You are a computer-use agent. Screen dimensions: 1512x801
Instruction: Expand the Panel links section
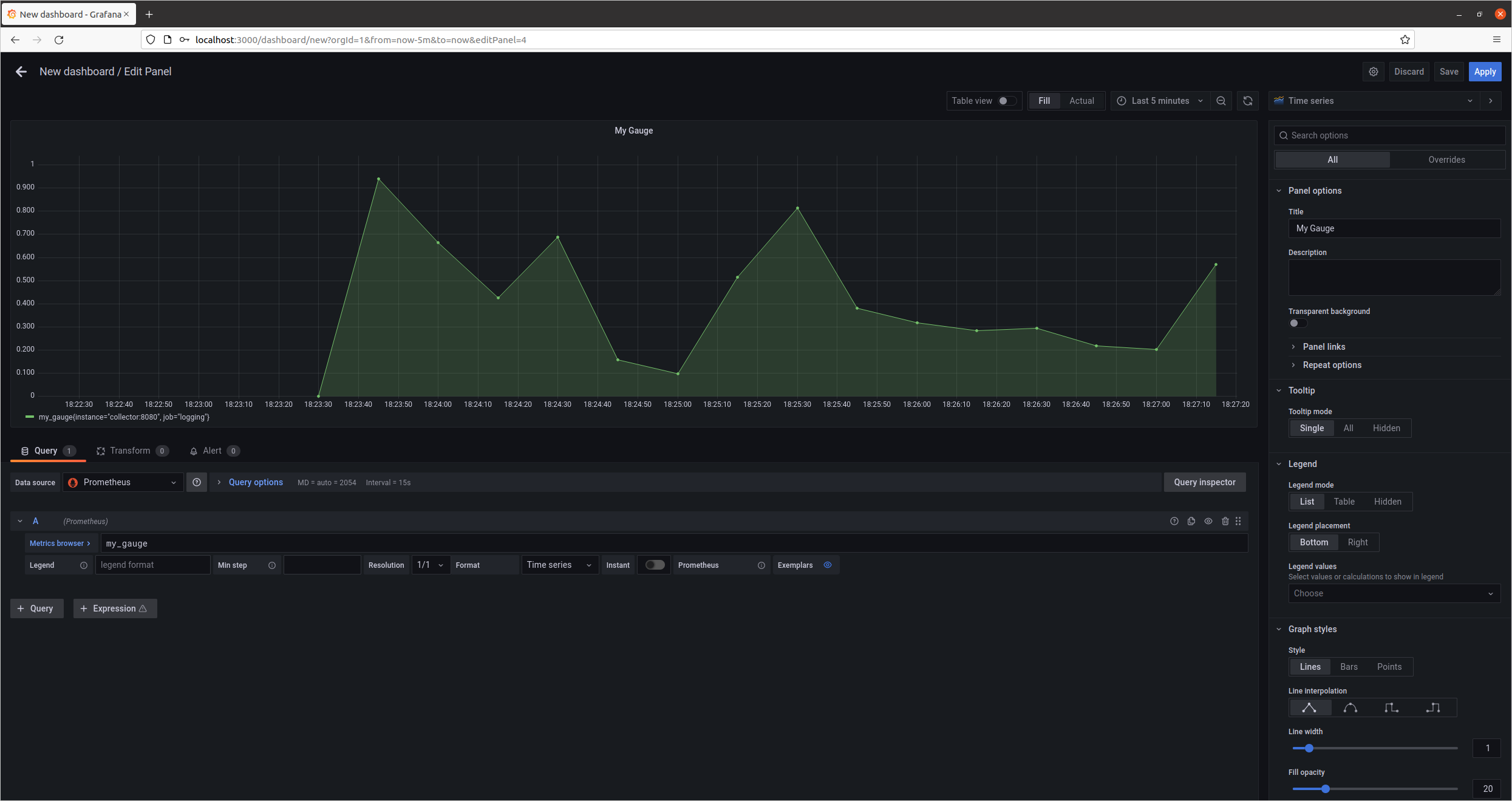[1324, 347]
